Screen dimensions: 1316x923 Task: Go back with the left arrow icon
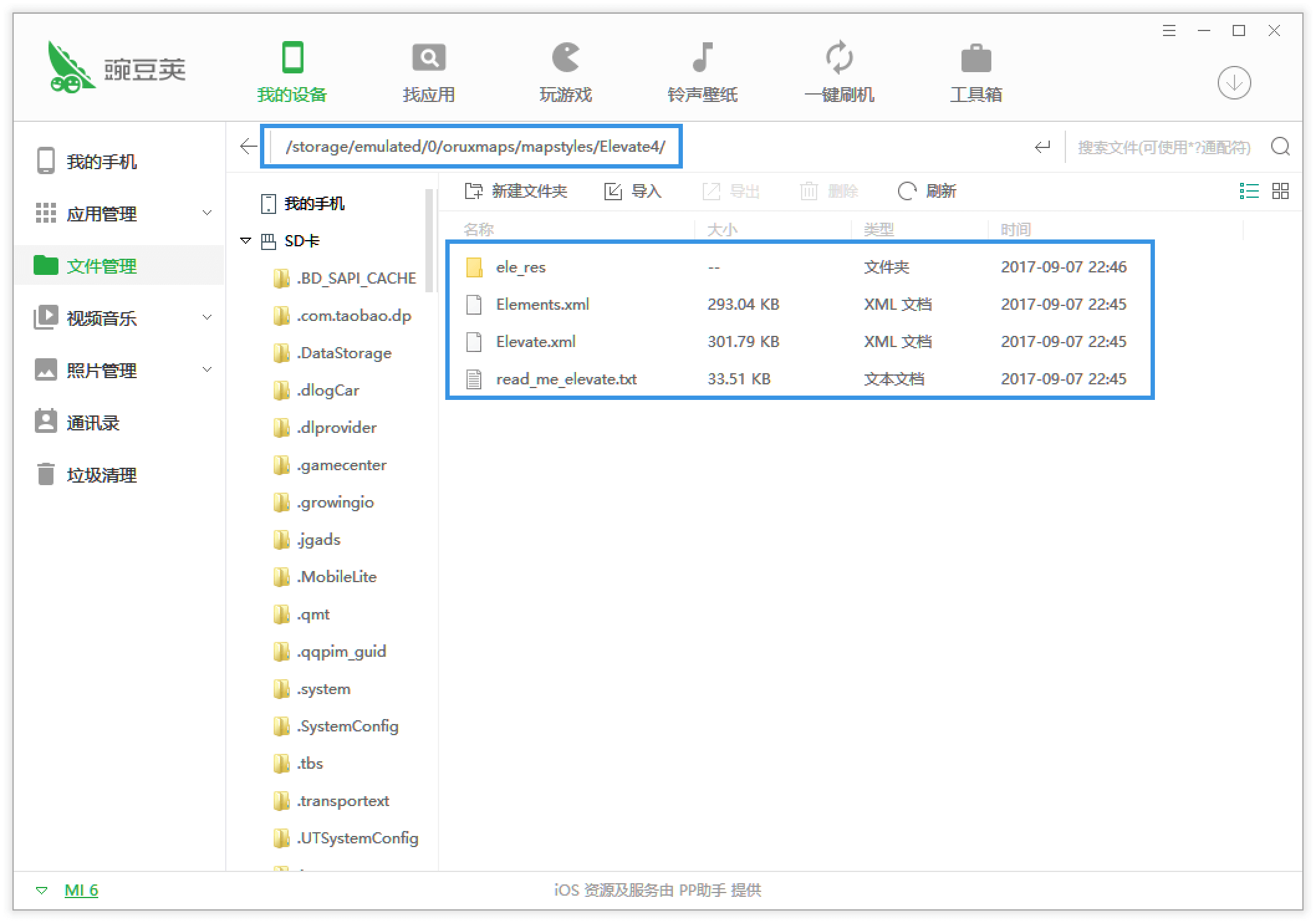(x=248, y=146)
